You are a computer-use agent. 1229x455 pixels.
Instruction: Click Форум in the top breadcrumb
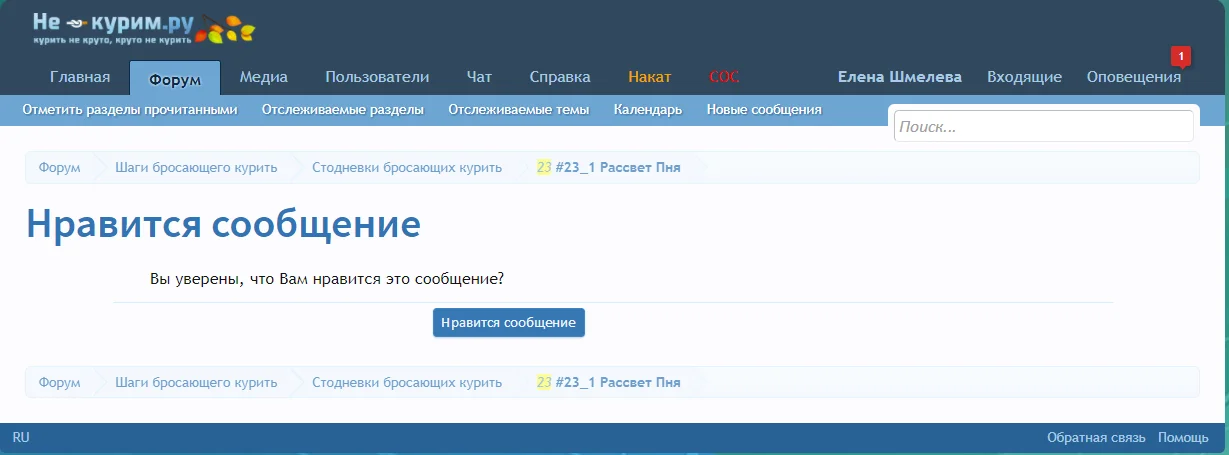tap(59, 167)
